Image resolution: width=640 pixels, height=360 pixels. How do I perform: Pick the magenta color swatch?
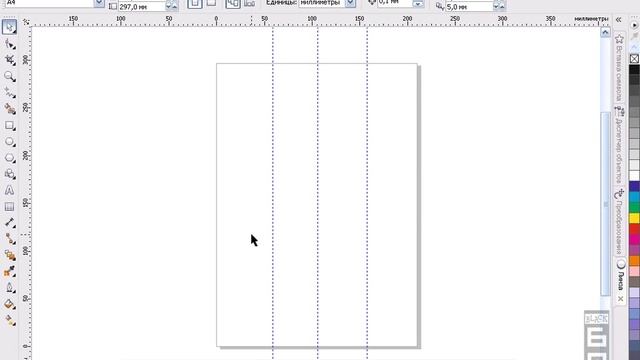point(634,240)
